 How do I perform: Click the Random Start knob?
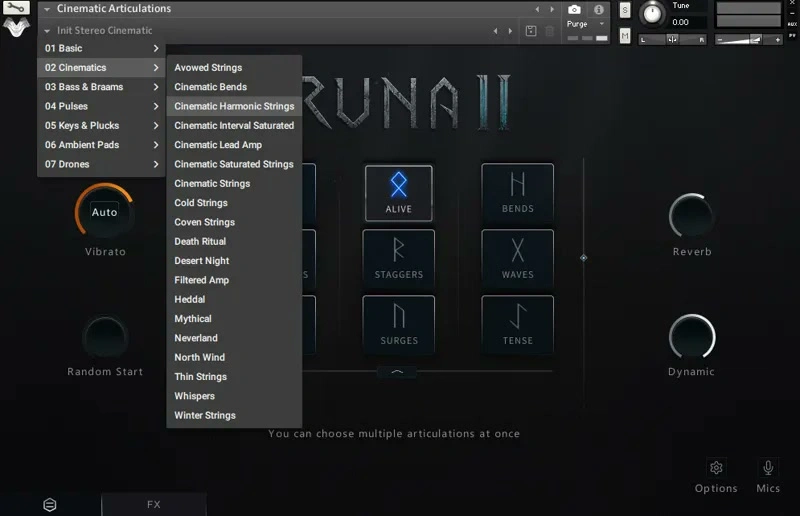pos(105,337)
